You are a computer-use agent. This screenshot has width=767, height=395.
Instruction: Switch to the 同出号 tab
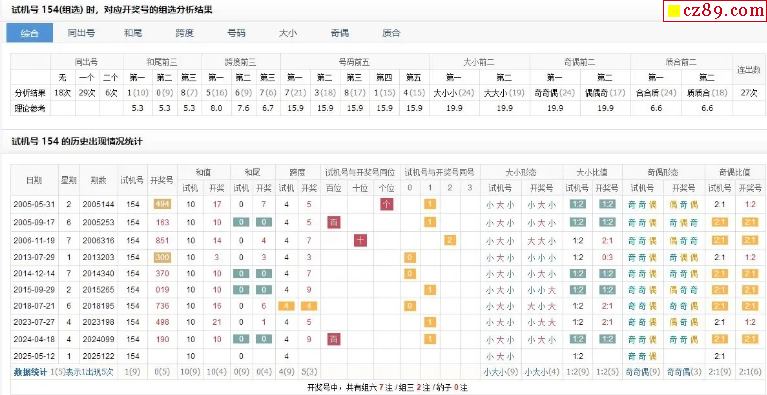pos(81,33)
